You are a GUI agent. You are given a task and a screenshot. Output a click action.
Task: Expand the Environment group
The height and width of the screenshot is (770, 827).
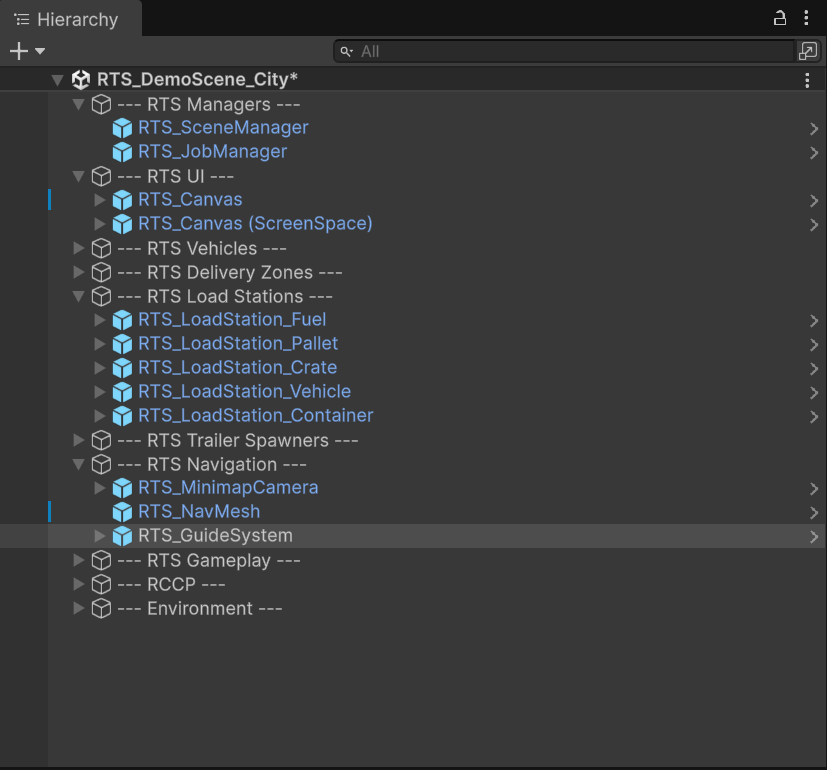(79, 608)
